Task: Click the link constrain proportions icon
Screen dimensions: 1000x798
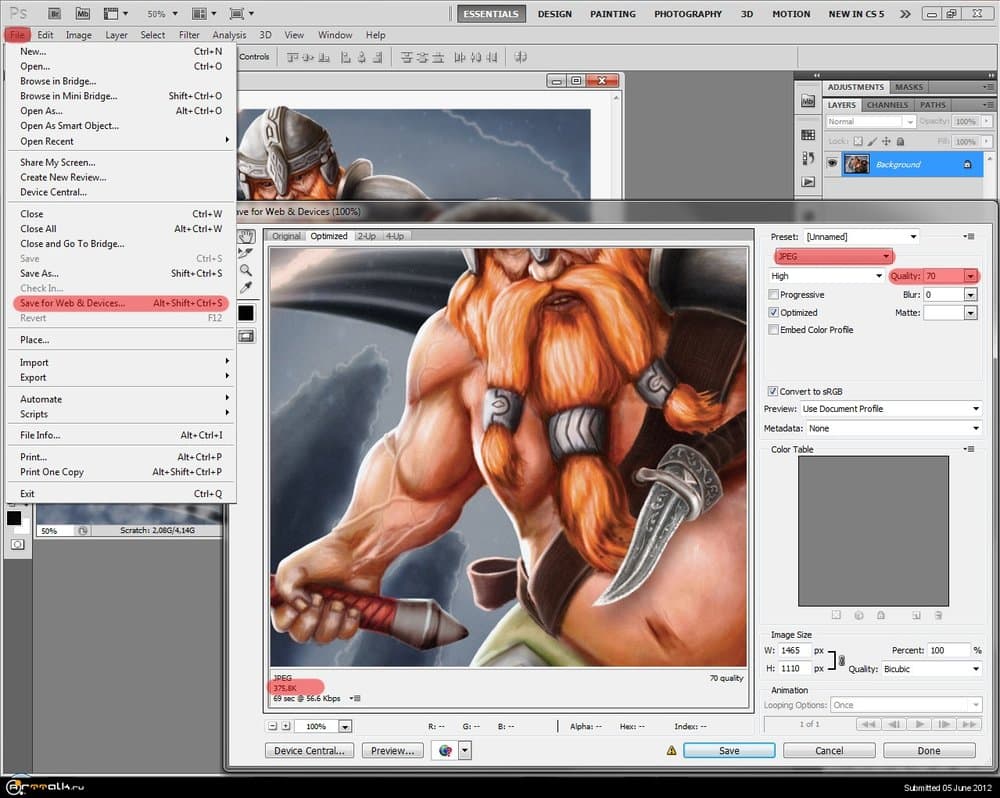Action: pyautogui.click(x=841, y=659)
